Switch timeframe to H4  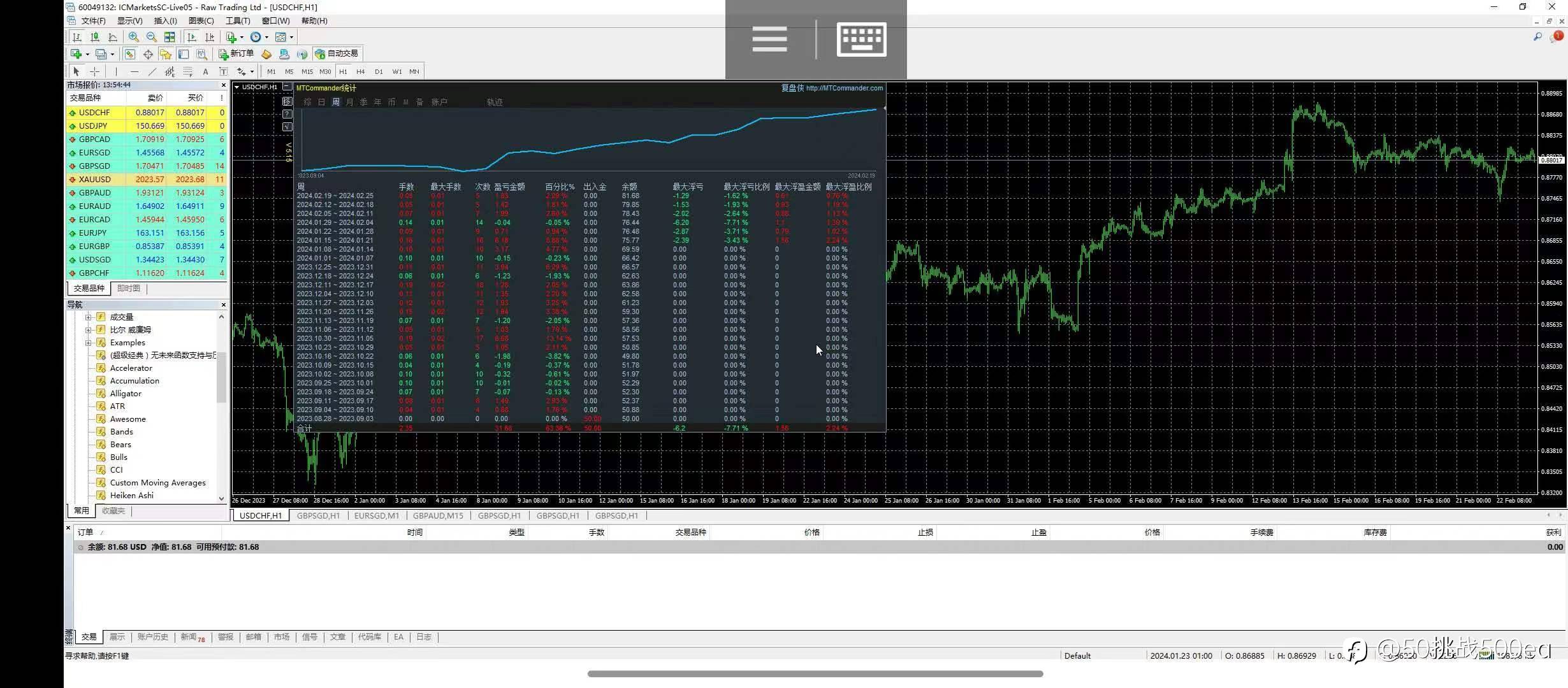[x=361, y=71]
